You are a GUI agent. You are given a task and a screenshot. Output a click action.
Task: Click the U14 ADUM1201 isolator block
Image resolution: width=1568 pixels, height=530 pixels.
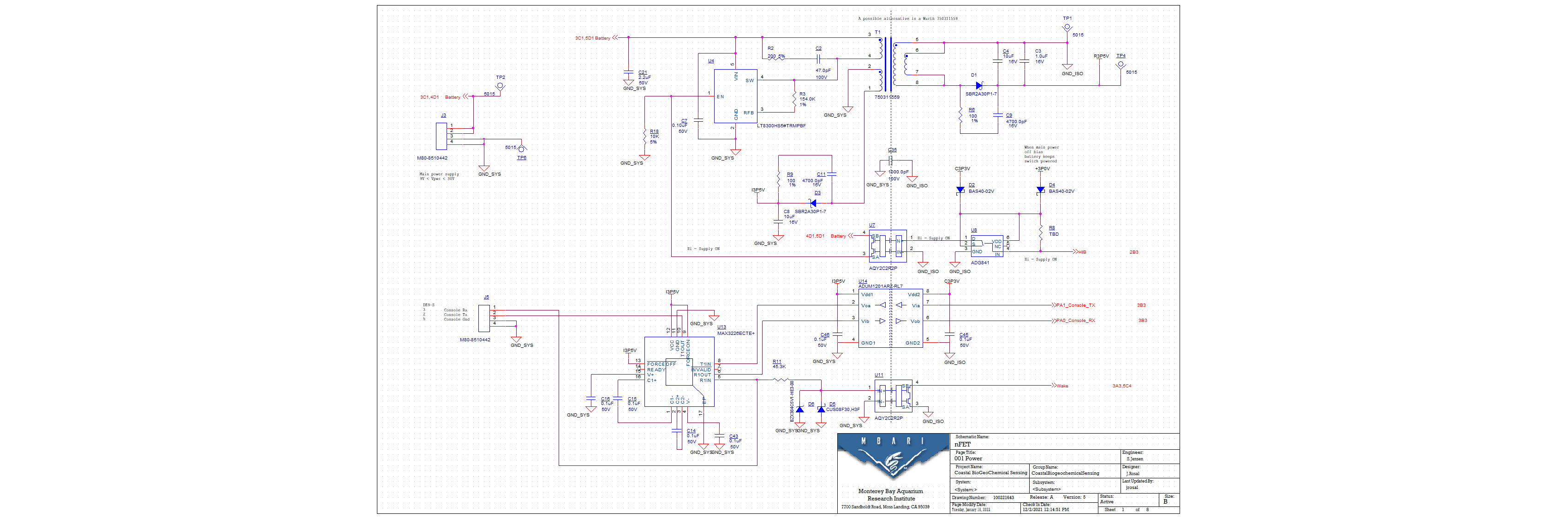click(890, 318)
